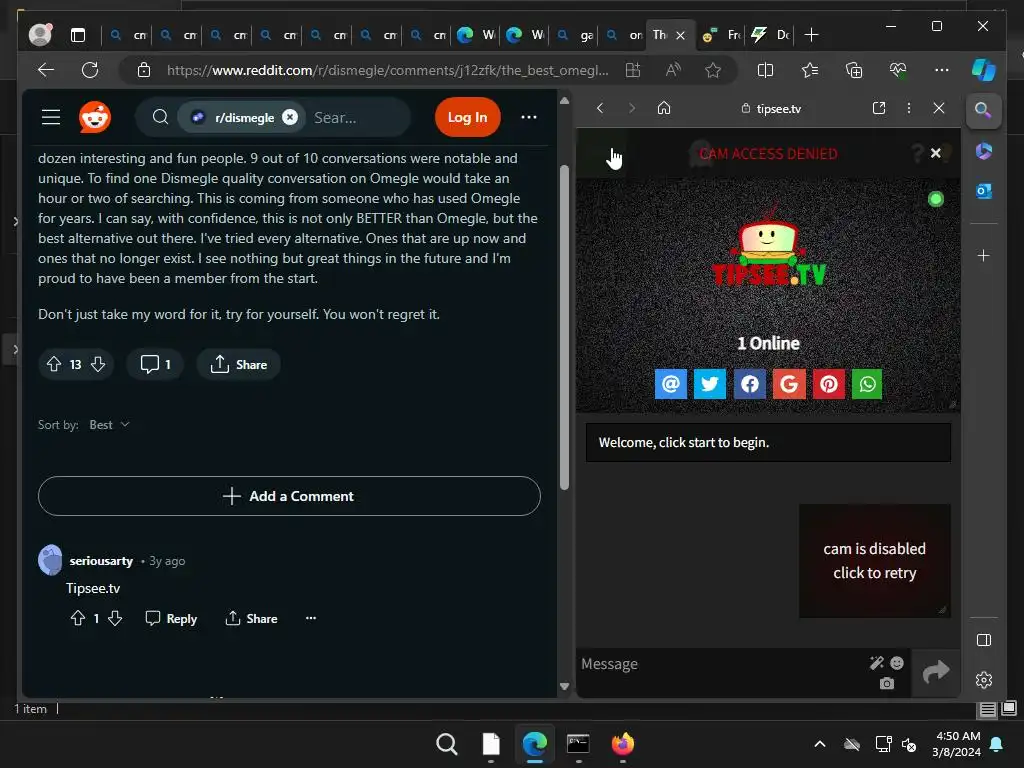Open the post comments count button
The image size is (1024, 768).
pyautogui.click(x=155, y=364)
